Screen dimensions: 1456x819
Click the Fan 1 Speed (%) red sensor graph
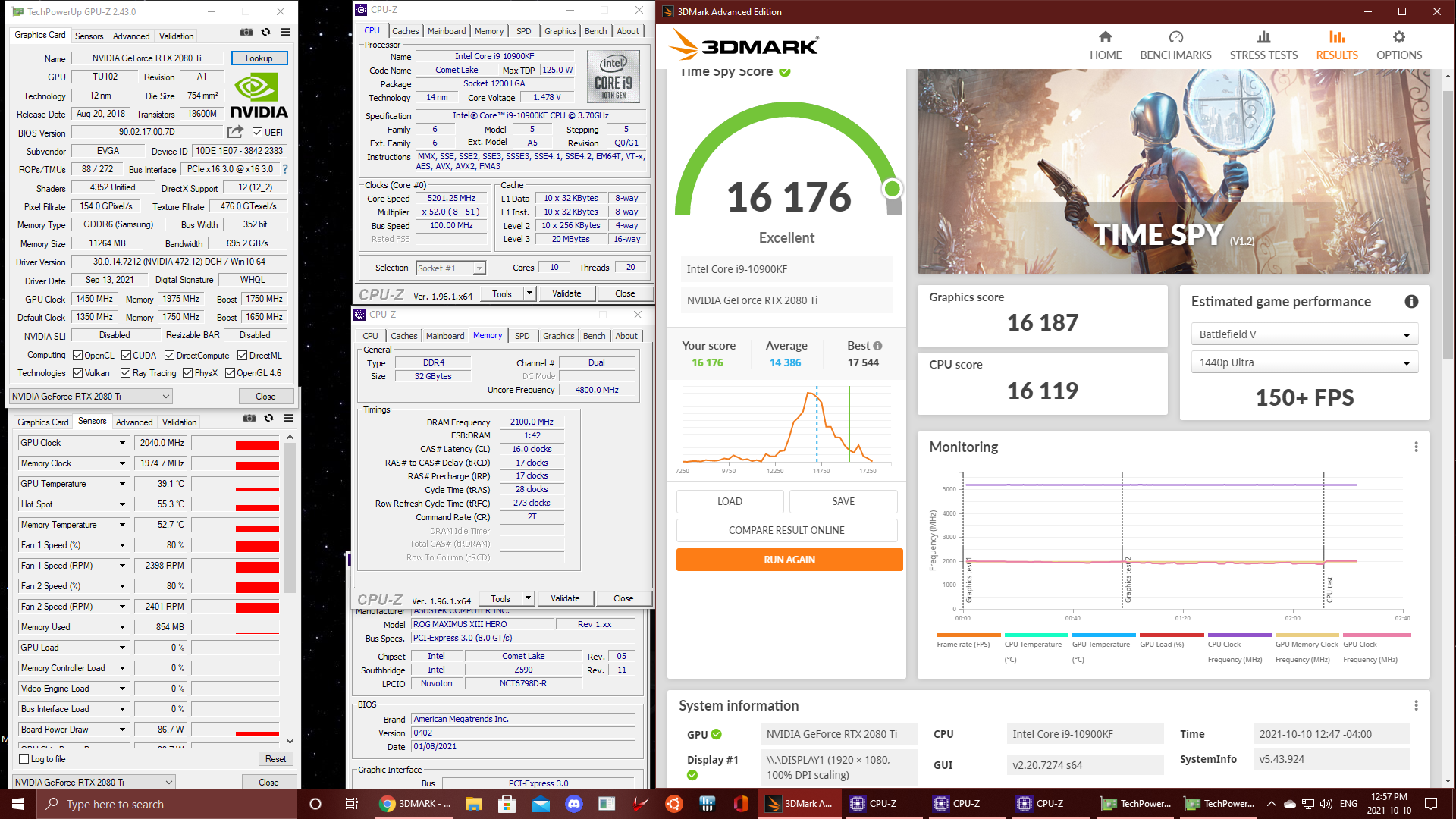click(235, 545)
